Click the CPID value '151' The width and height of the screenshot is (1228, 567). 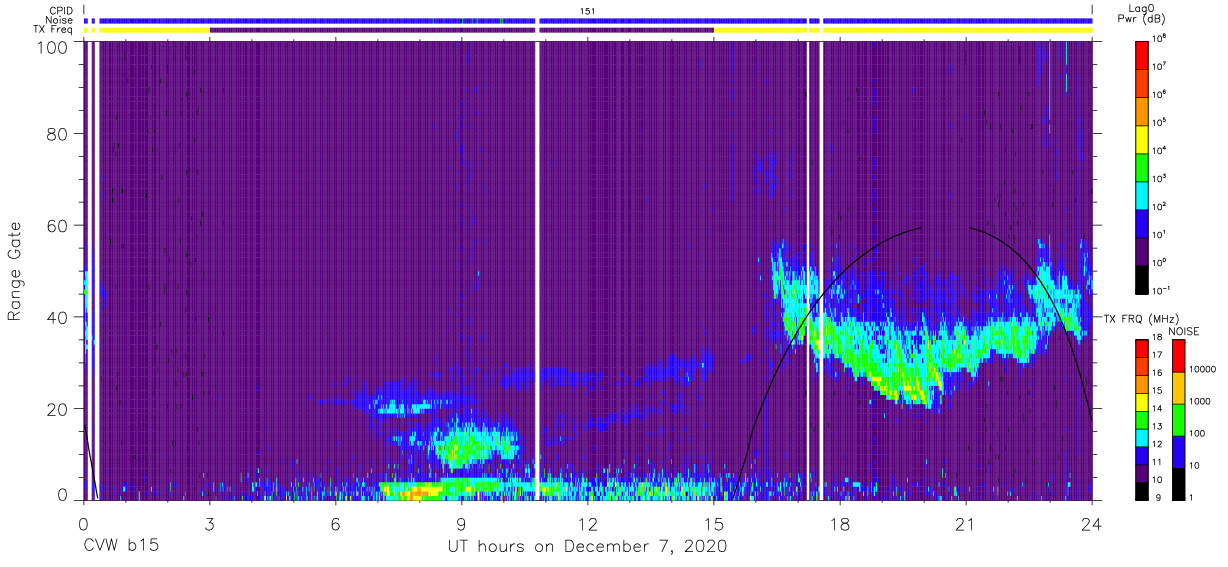point(588,10)
